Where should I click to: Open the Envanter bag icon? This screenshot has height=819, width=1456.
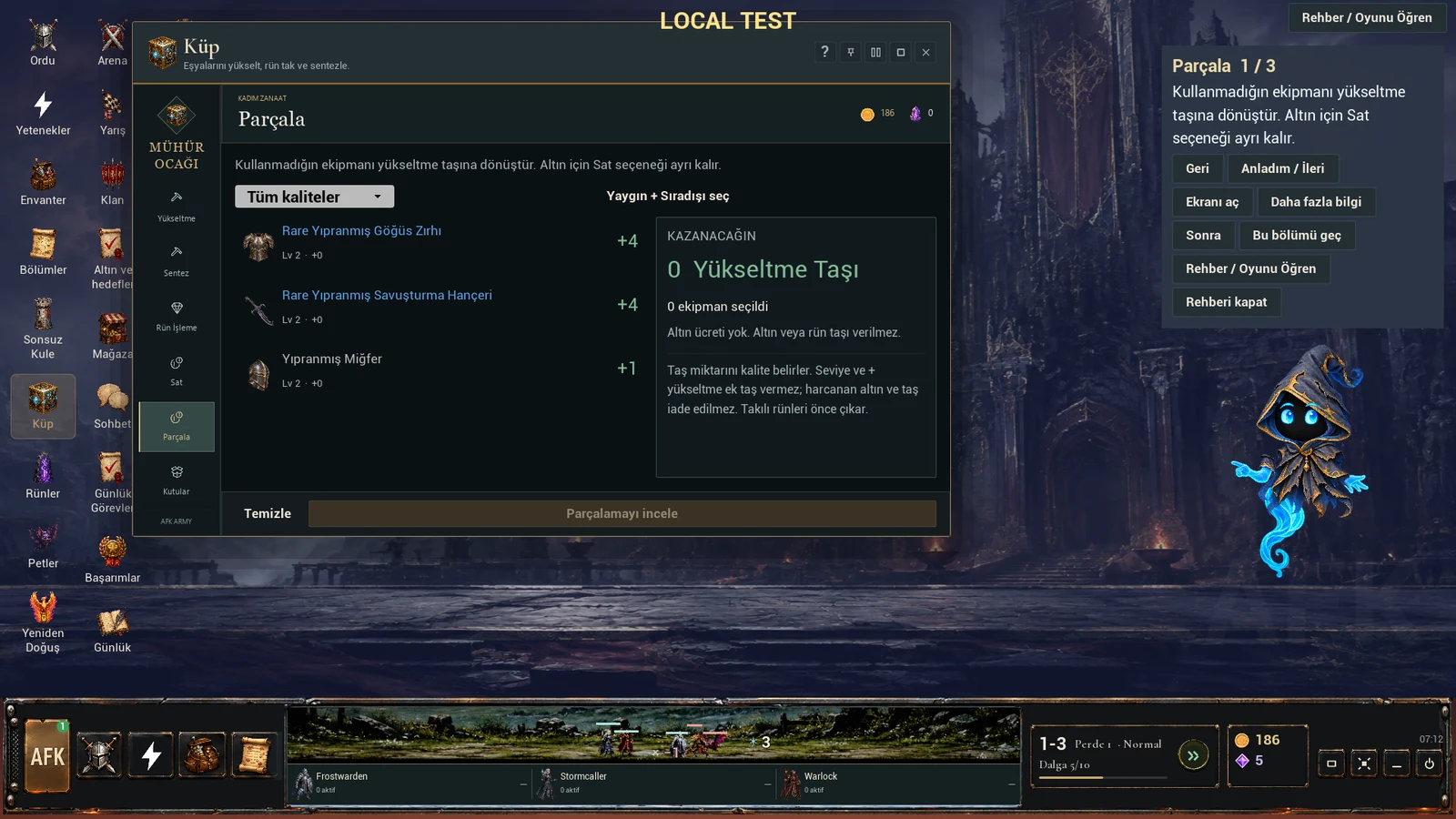coord(43,182)
